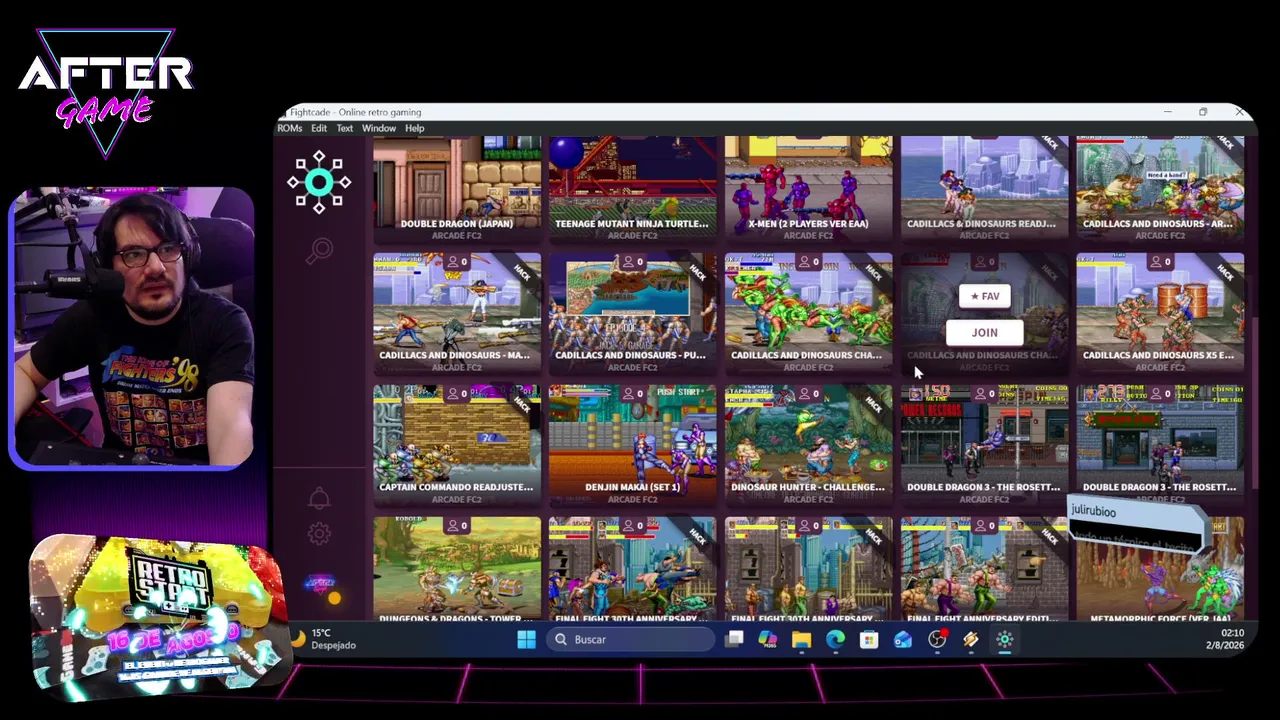The width and height of the screenshot is (1280, 720).
Task: Open the magnifier search icon in the sidebar
Action: 319,251
